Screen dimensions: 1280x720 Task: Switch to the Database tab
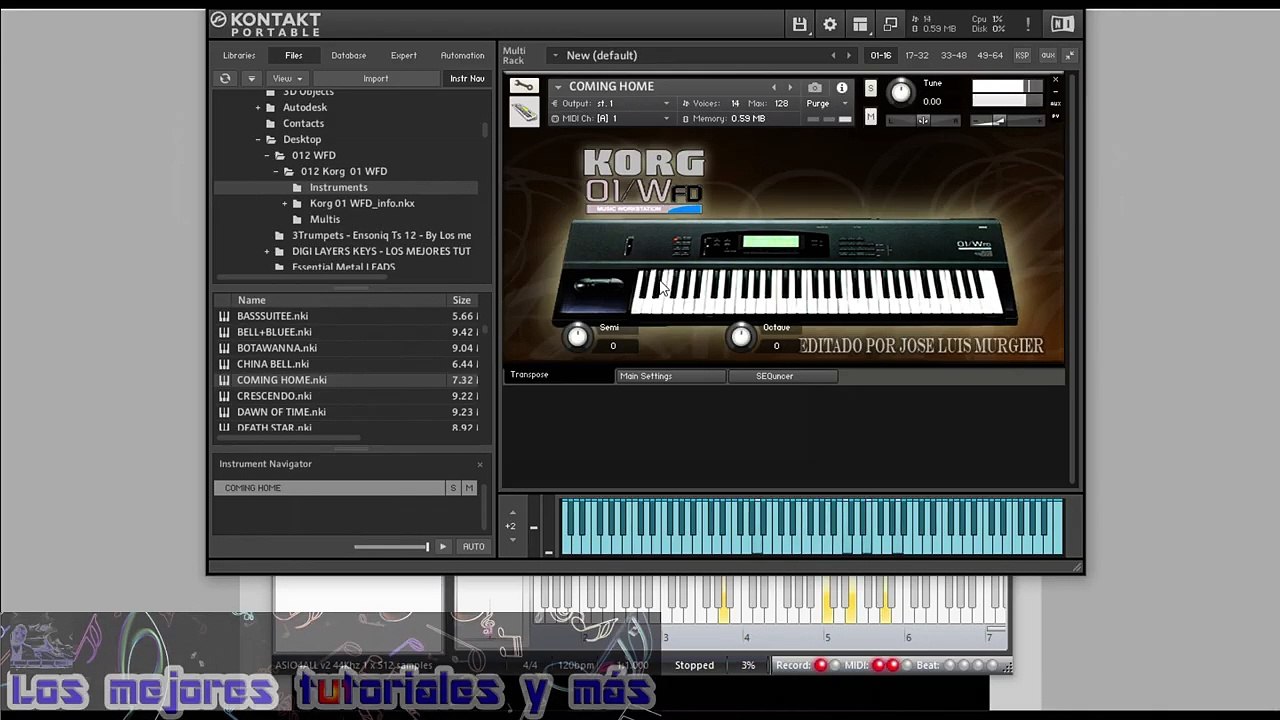coord(349,56)
